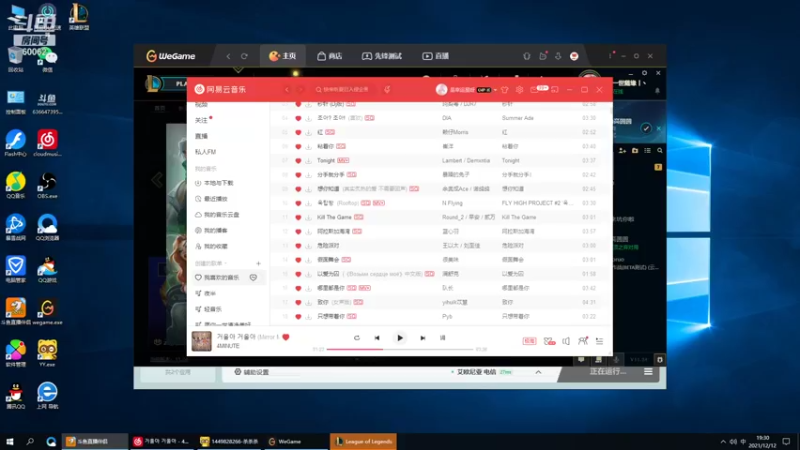Open the skin theme t-shirt icon
This screenshot has width=800, height=450.
tap(505, 90)
